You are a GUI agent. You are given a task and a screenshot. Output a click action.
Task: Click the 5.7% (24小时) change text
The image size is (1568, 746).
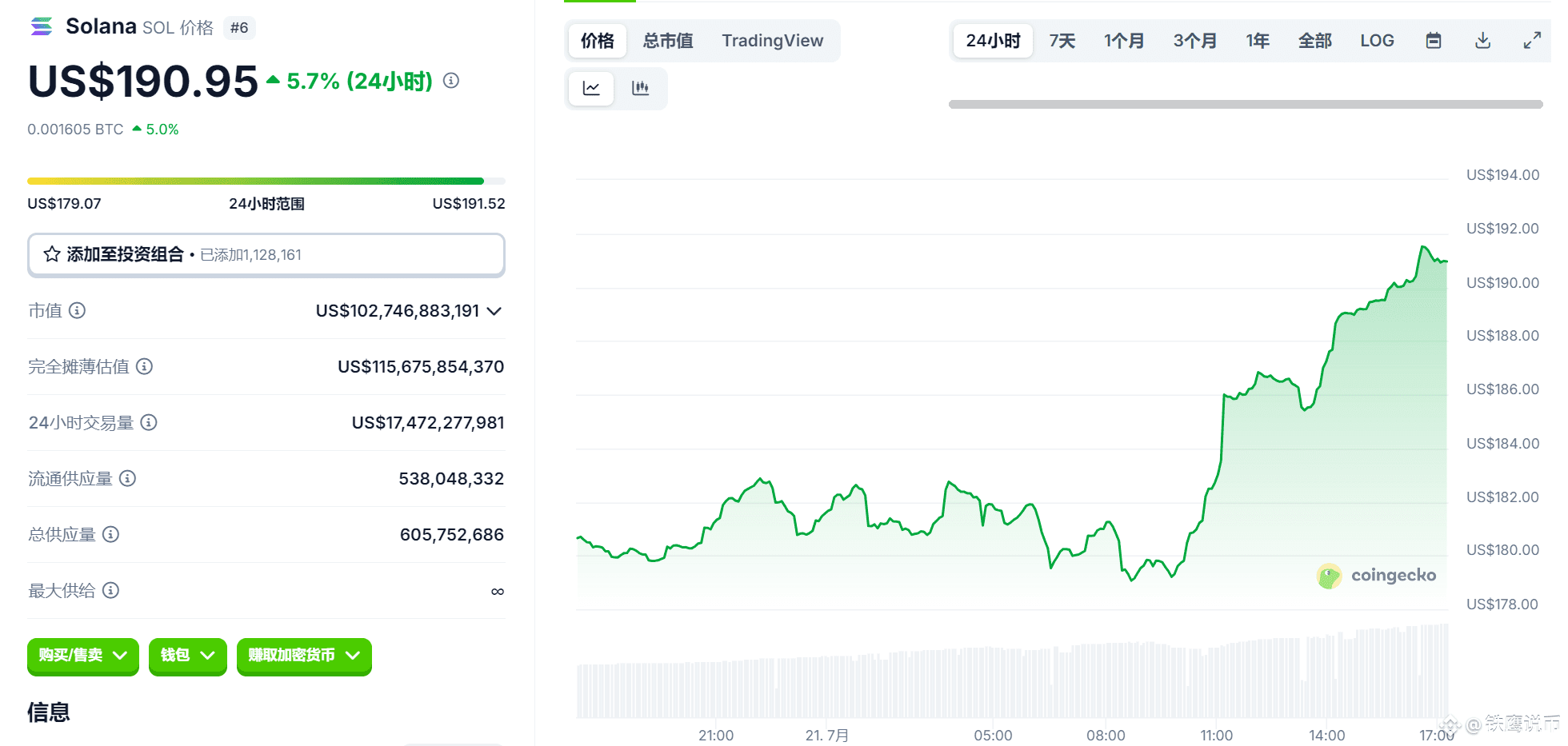point(359,81)
